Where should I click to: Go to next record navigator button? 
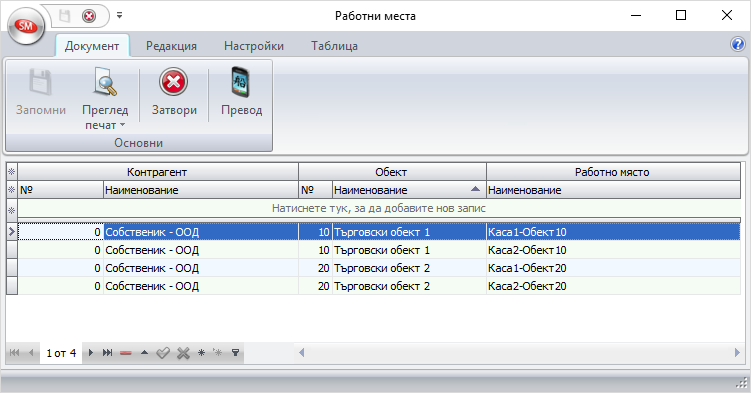point(91,353)
